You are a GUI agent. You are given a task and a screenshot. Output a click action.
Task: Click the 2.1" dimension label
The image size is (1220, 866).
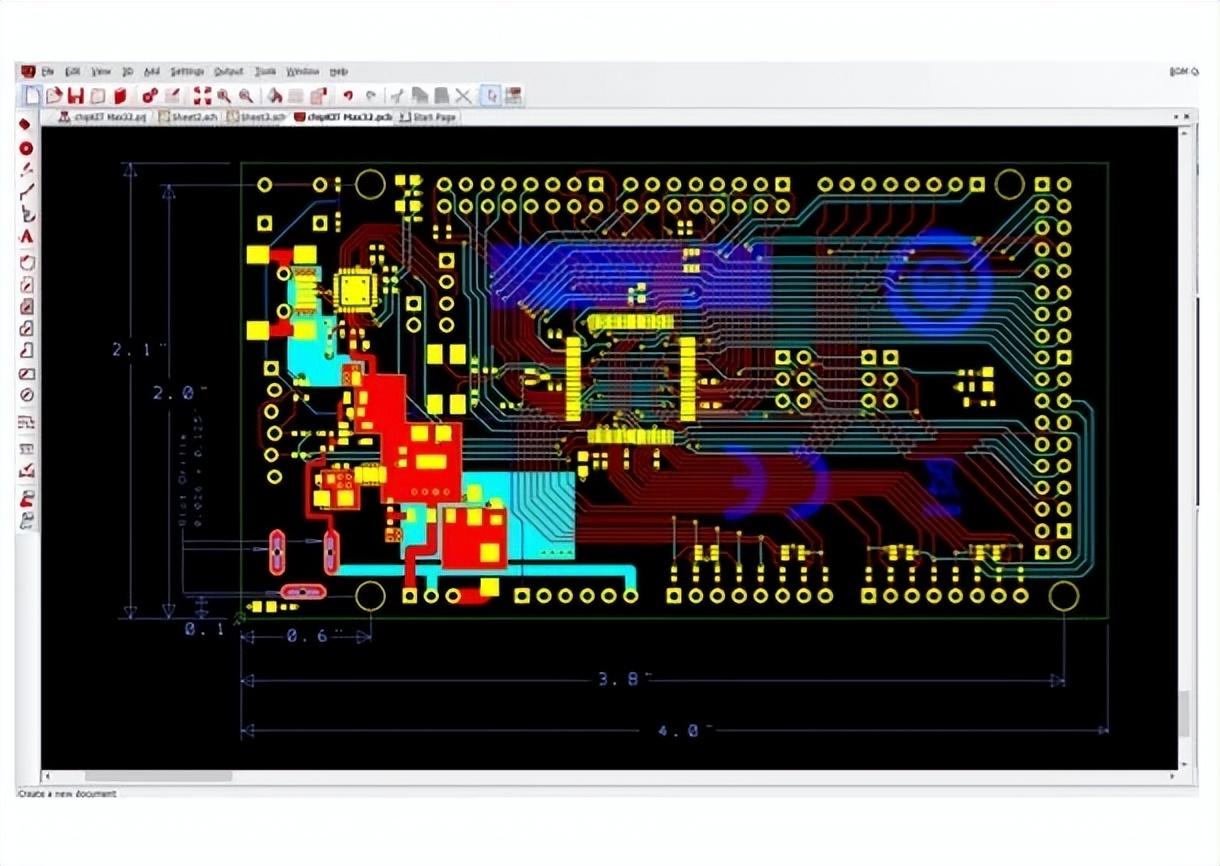click(x=139, y=349)
